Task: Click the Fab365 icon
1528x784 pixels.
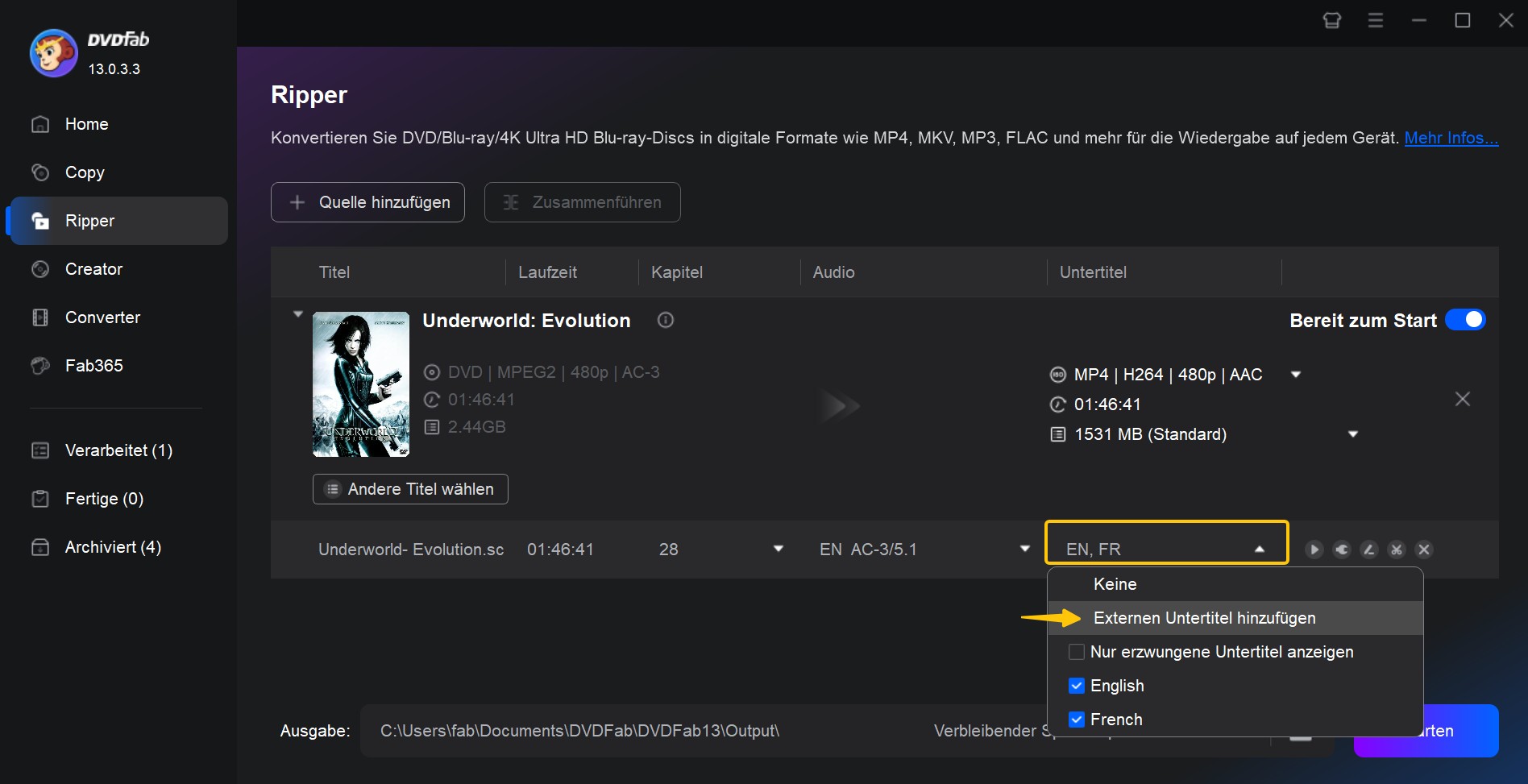Action: (x=40, y=366)
